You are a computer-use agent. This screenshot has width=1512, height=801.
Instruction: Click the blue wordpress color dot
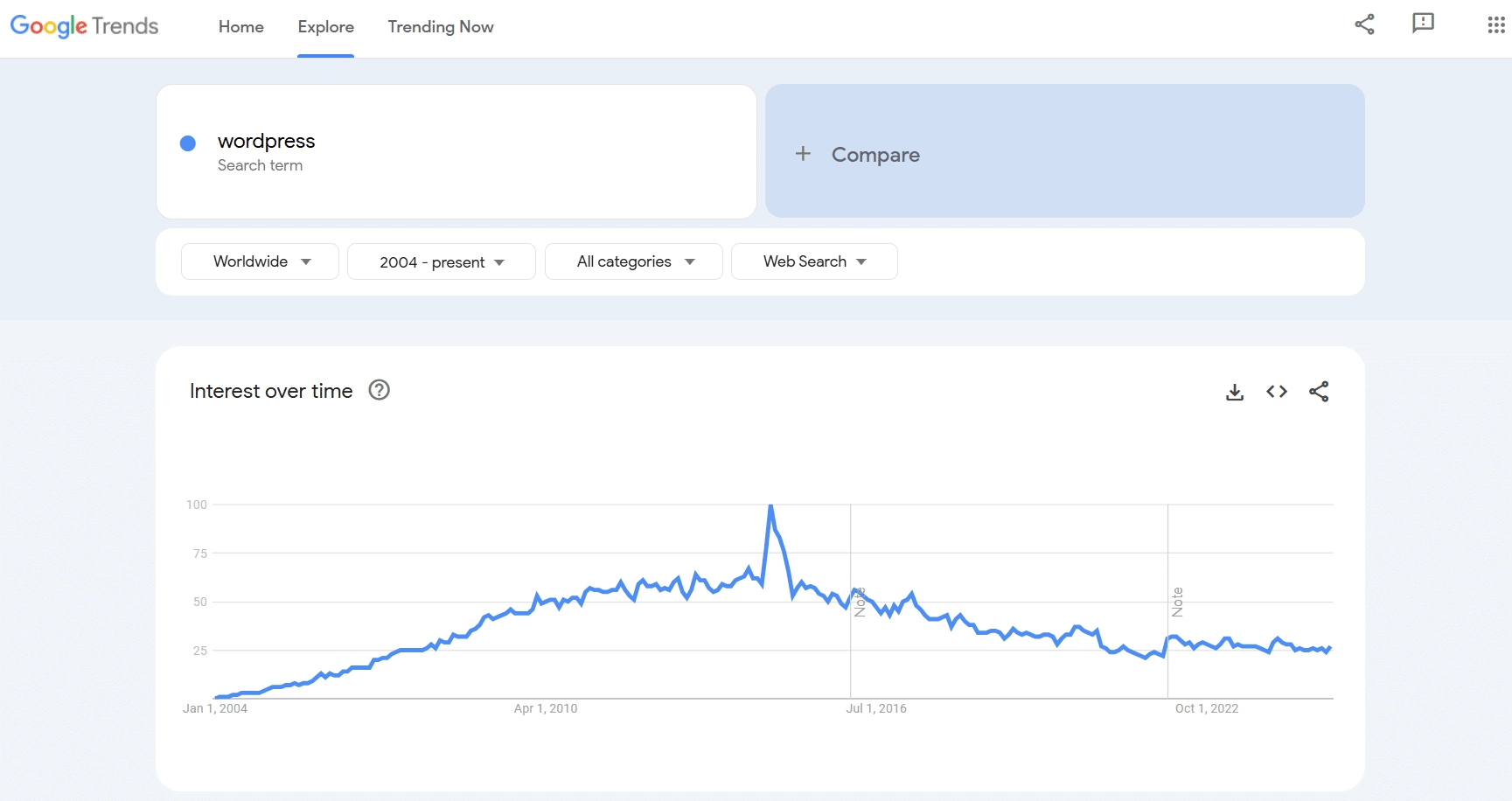pos(188,143)
